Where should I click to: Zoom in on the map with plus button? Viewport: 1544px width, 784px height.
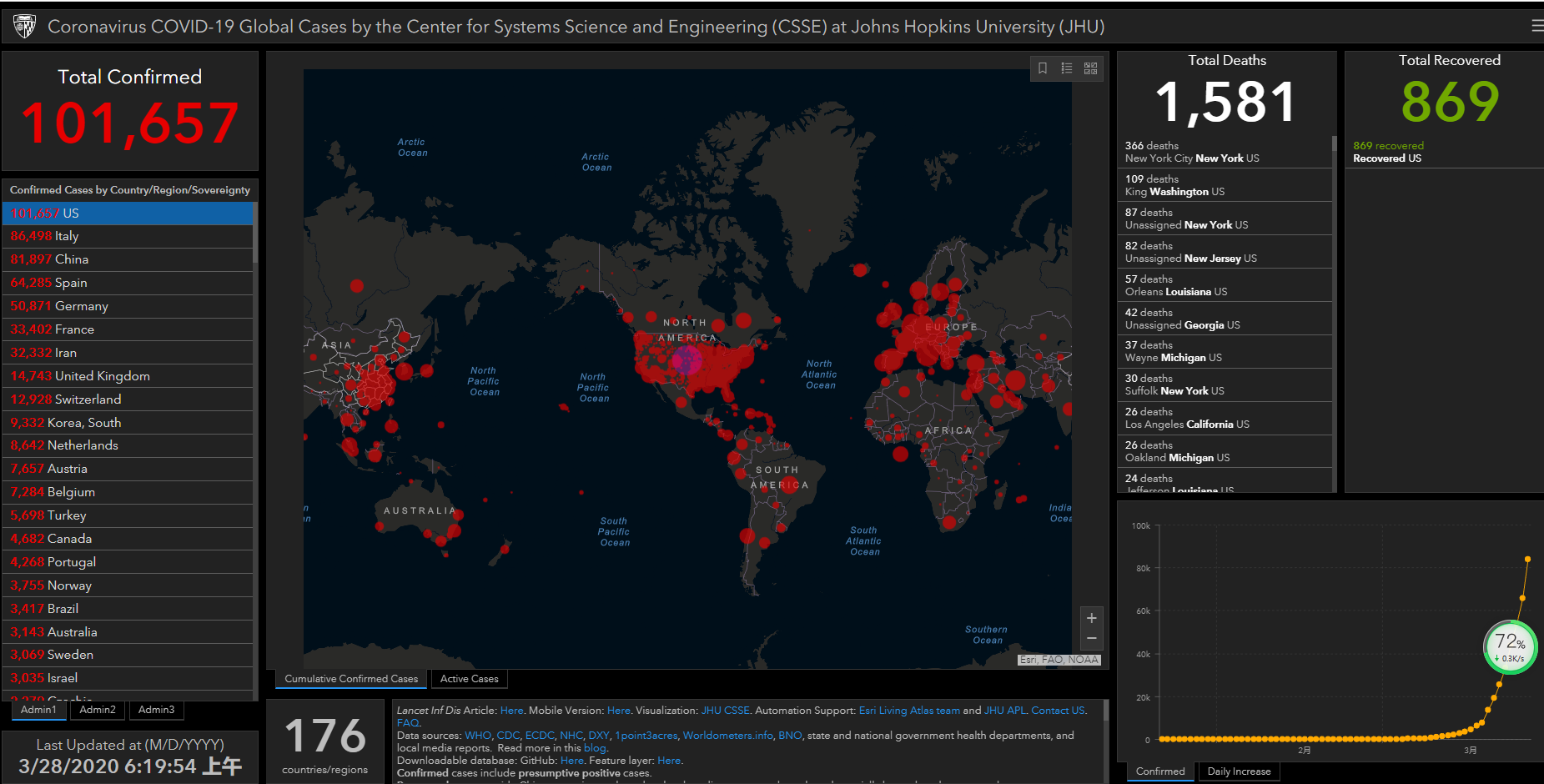[x=1091, y=618]
